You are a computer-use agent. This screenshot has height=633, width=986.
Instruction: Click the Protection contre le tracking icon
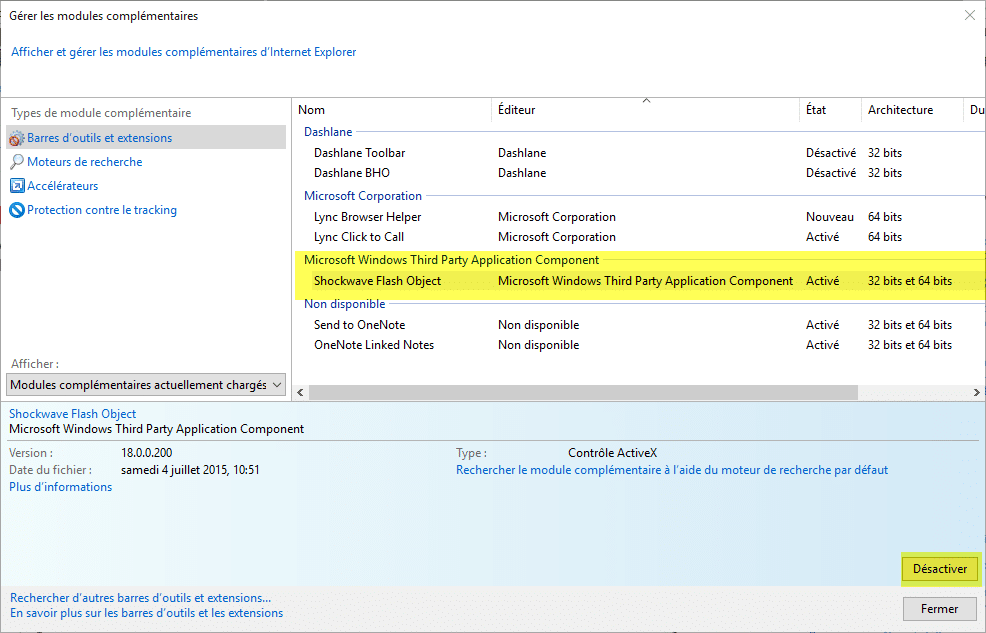[17, 210]
